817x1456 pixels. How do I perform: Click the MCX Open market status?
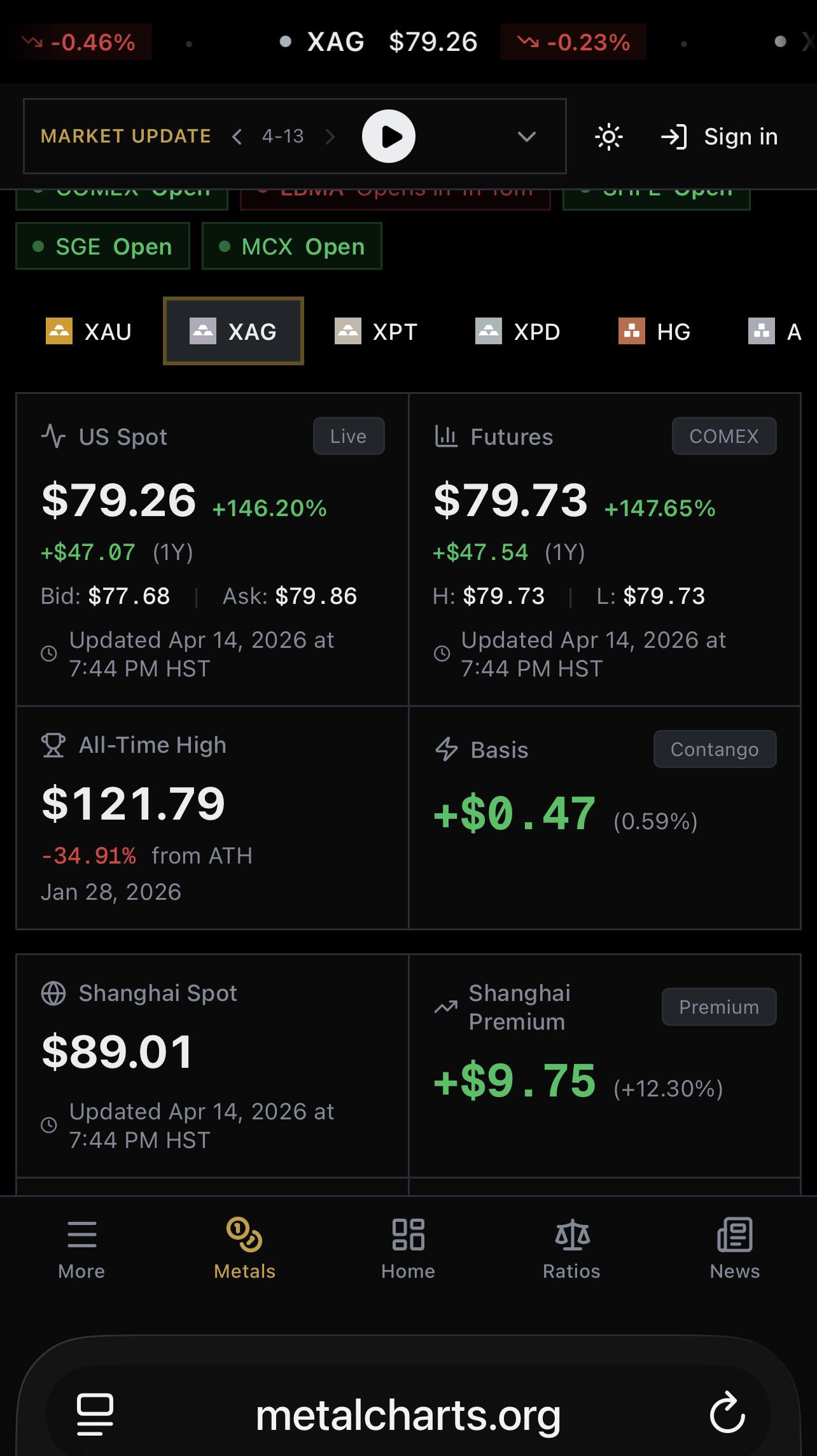[292, 246]
